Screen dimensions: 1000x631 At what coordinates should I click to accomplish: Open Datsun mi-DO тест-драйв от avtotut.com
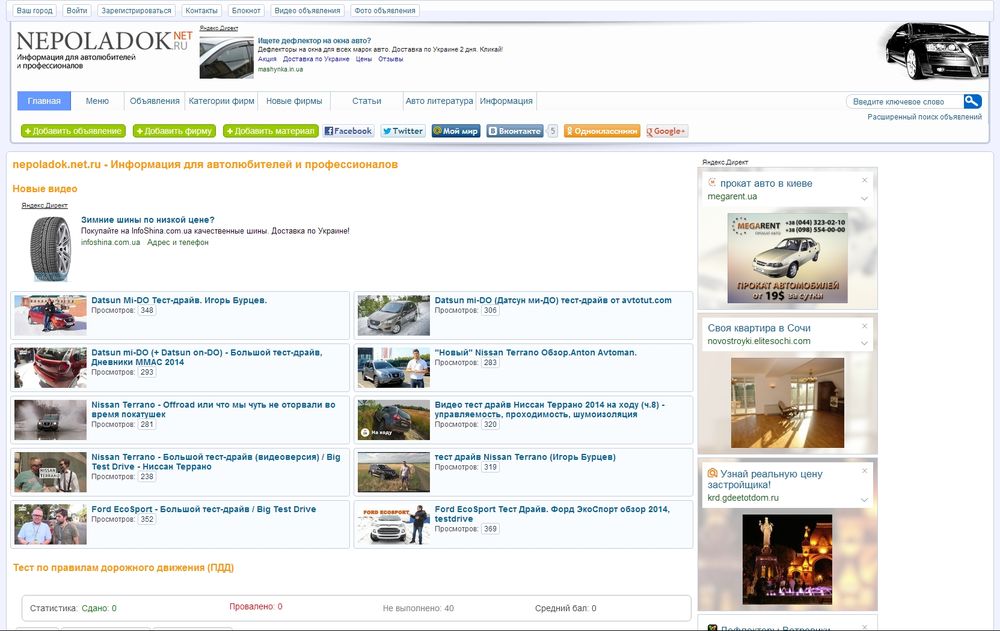click(553, 300)
